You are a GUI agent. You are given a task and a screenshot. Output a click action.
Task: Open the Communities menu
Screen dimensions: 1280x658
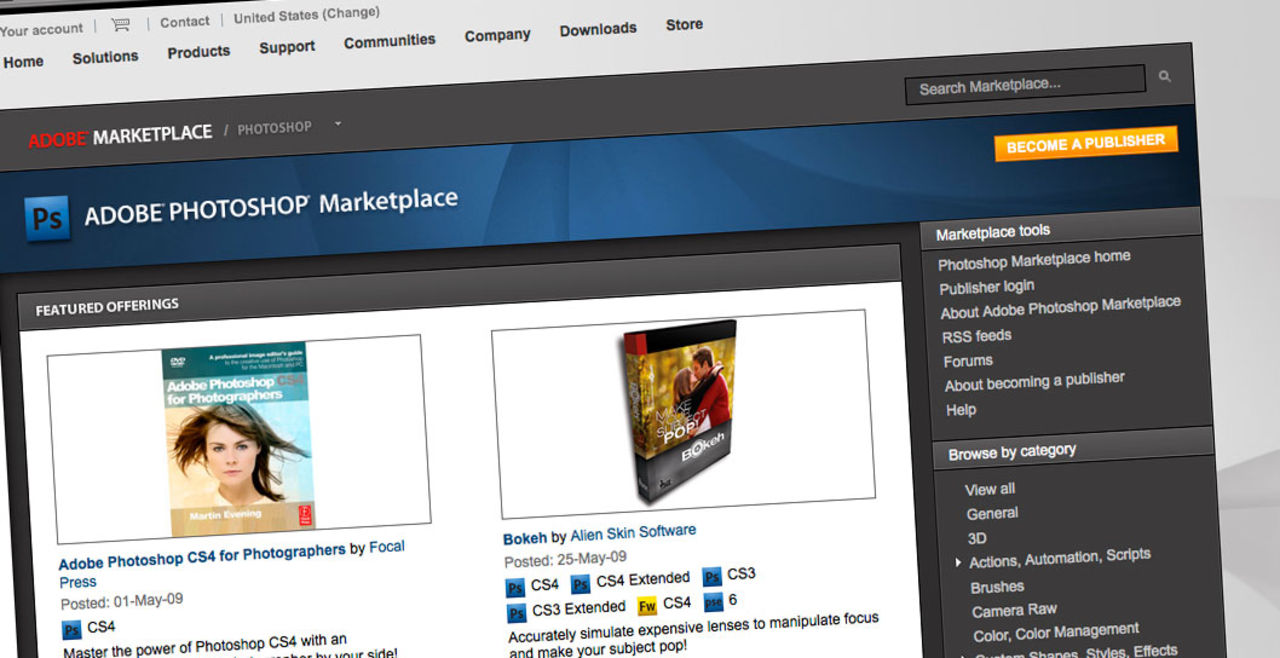tap(389, 41)
